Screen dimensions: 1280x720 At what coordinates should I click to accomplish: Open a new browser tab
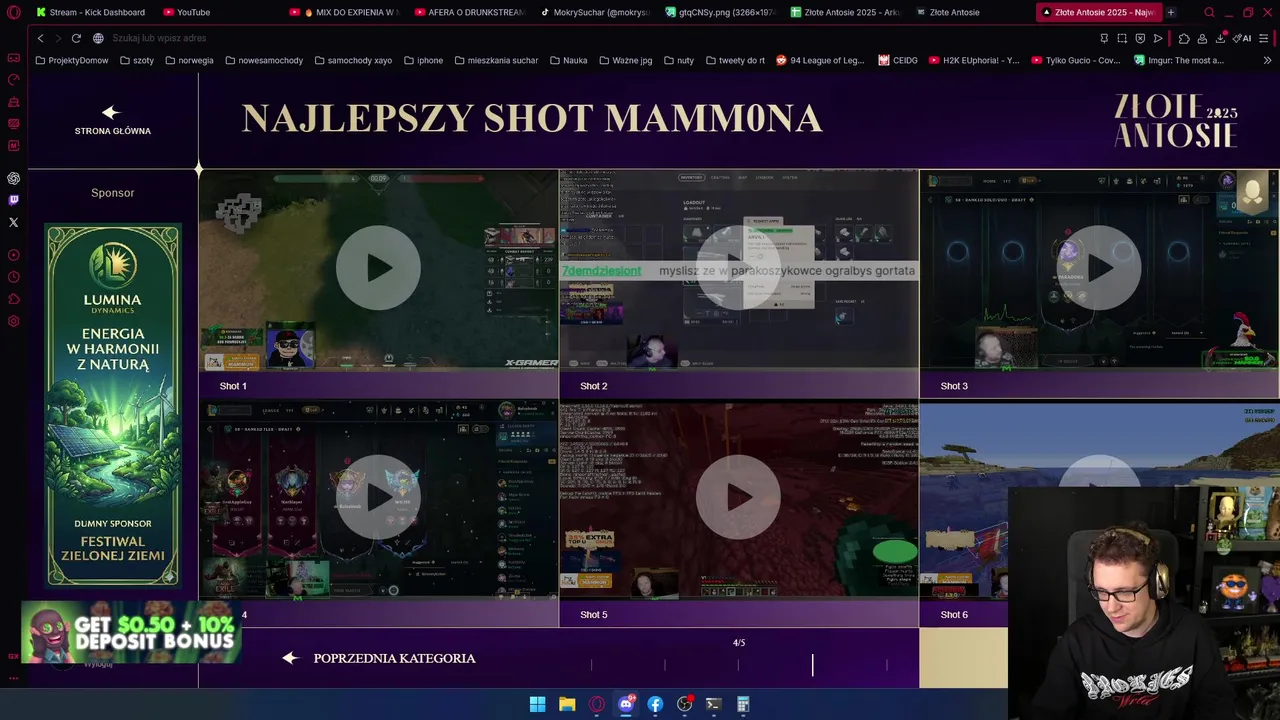pos(1170,12)
